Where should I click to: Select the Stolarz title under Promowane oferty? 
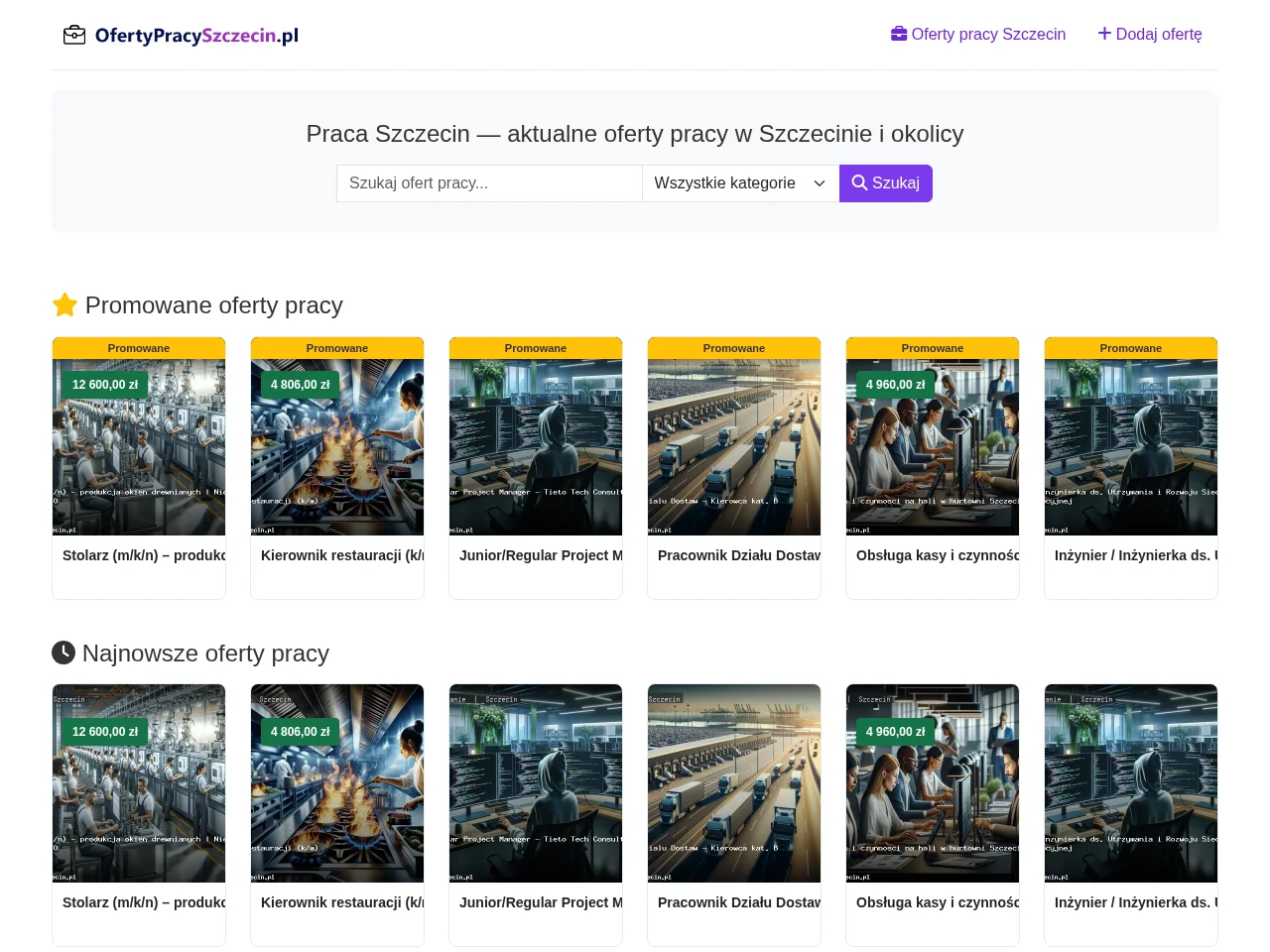(x=144, y=555)
